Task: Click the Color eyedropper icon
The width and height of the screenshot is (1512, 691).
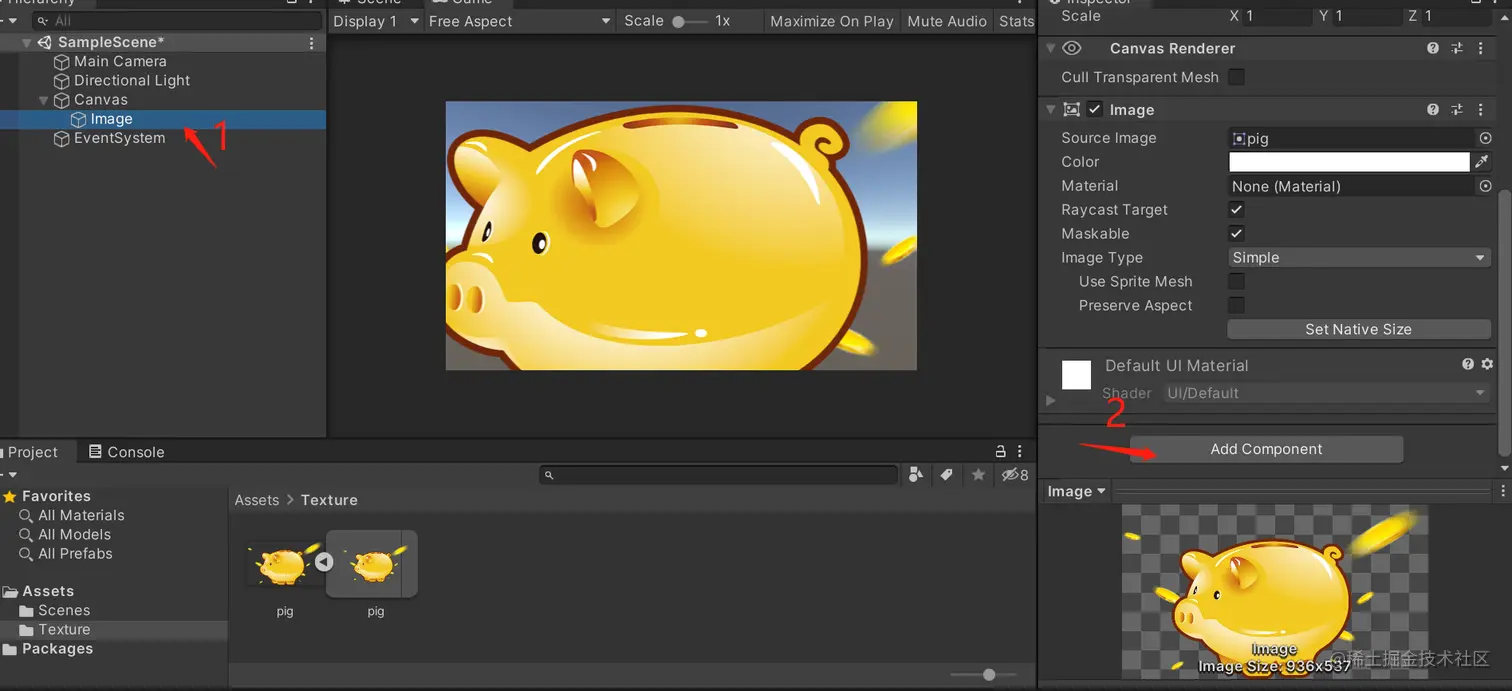Action: click(x=1482, y=162)
